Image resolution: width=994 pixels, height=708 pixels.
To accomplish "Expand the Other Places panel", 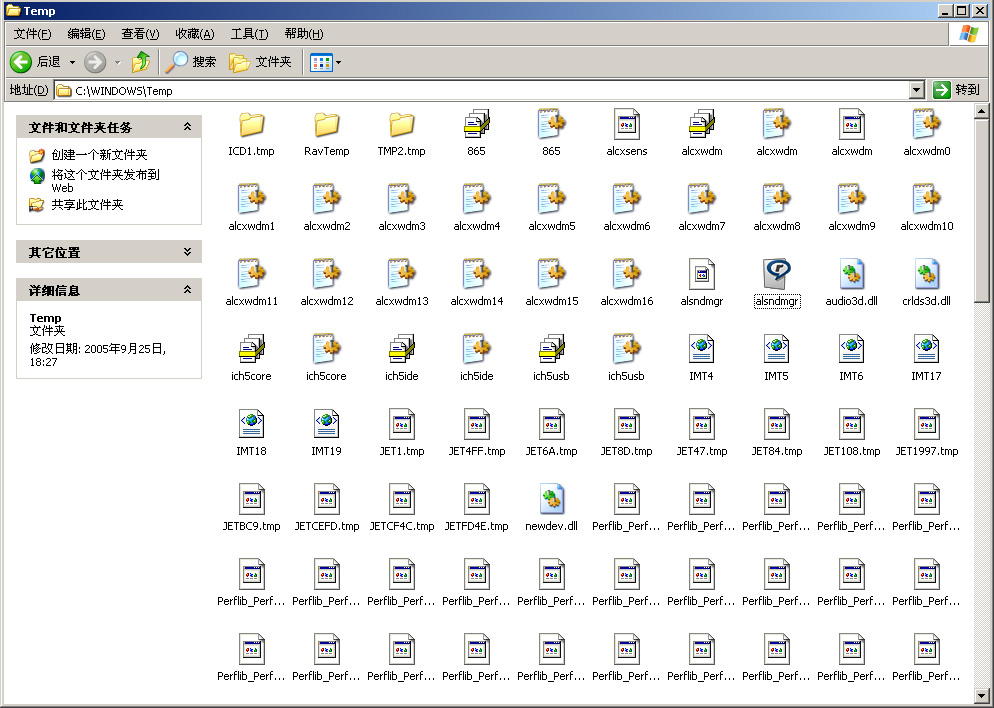I will pos(187,252).
